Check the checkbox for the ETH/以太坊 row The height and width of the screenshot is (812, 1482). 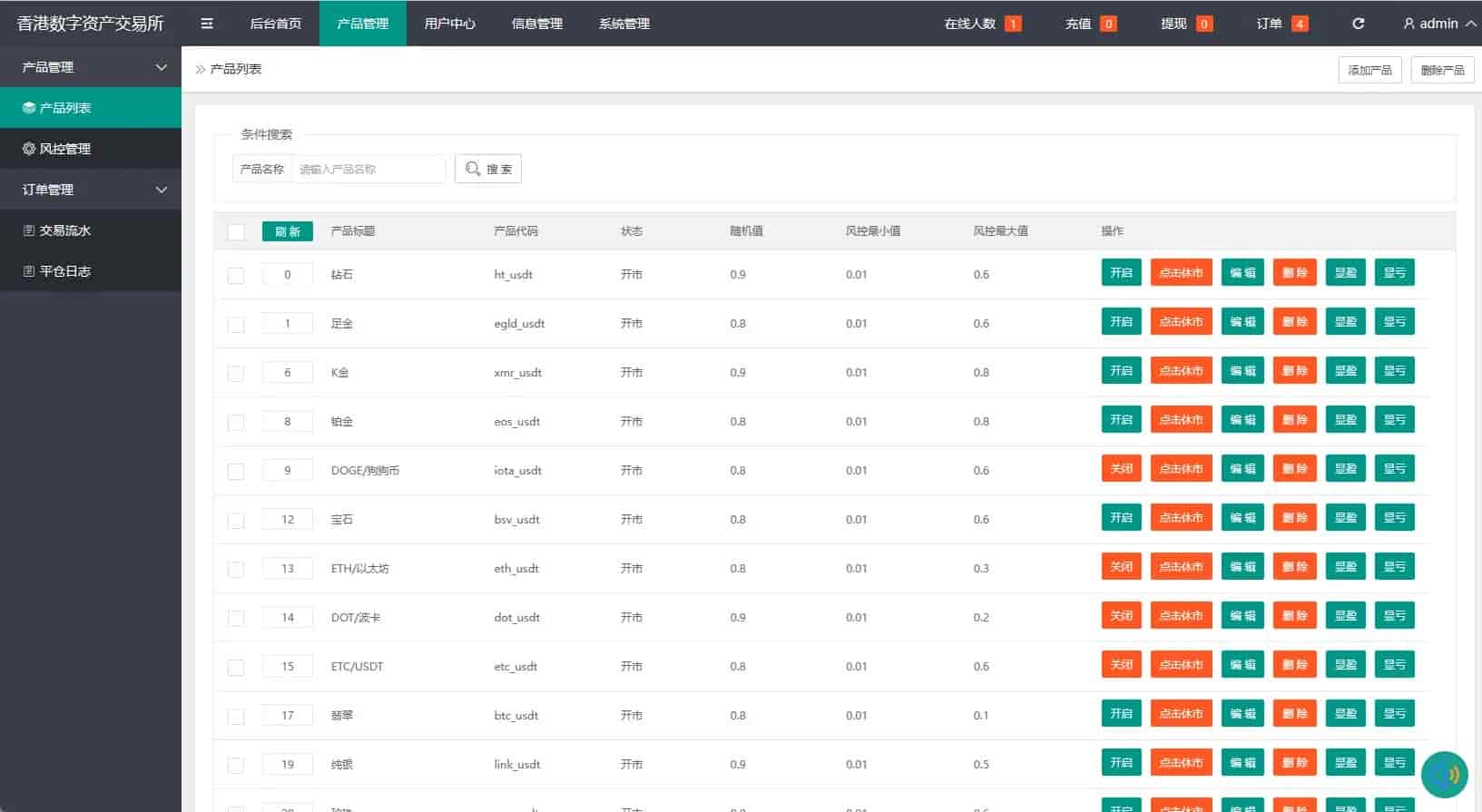coord(236,569)
